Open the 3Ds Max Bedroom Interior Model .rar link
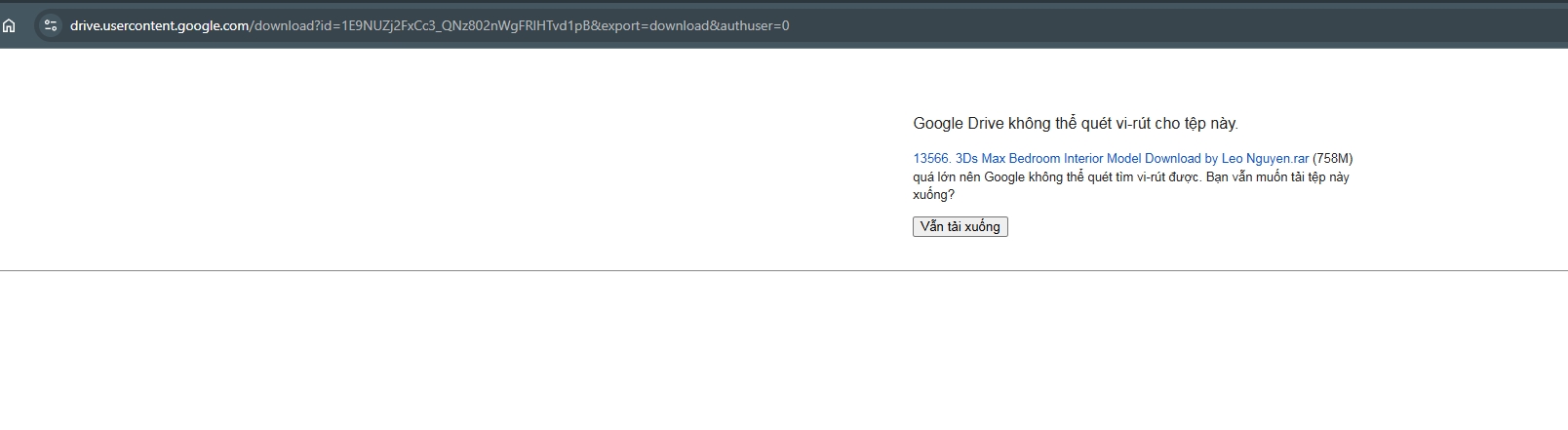Viewport: 1568px width, 430px height. tap(1111, 158)
